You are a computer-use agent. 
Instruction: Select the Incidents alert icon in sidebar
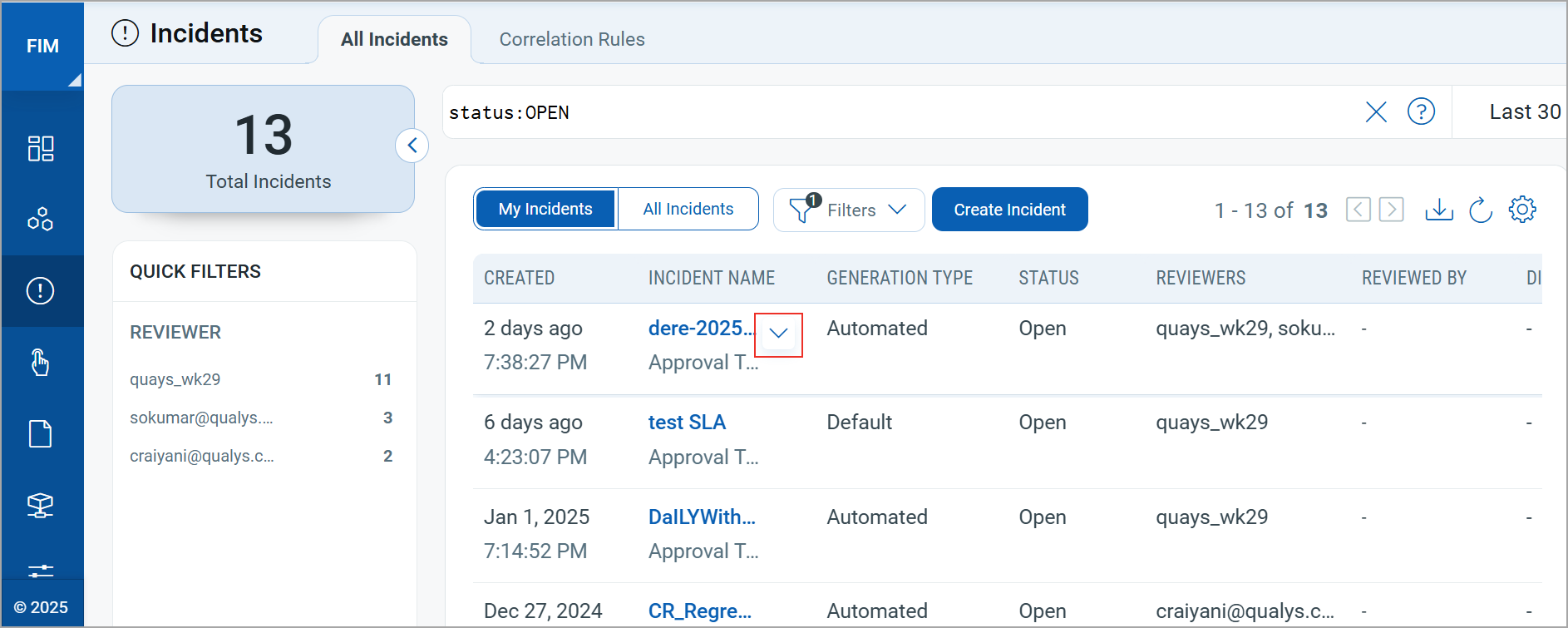[41, 290]
